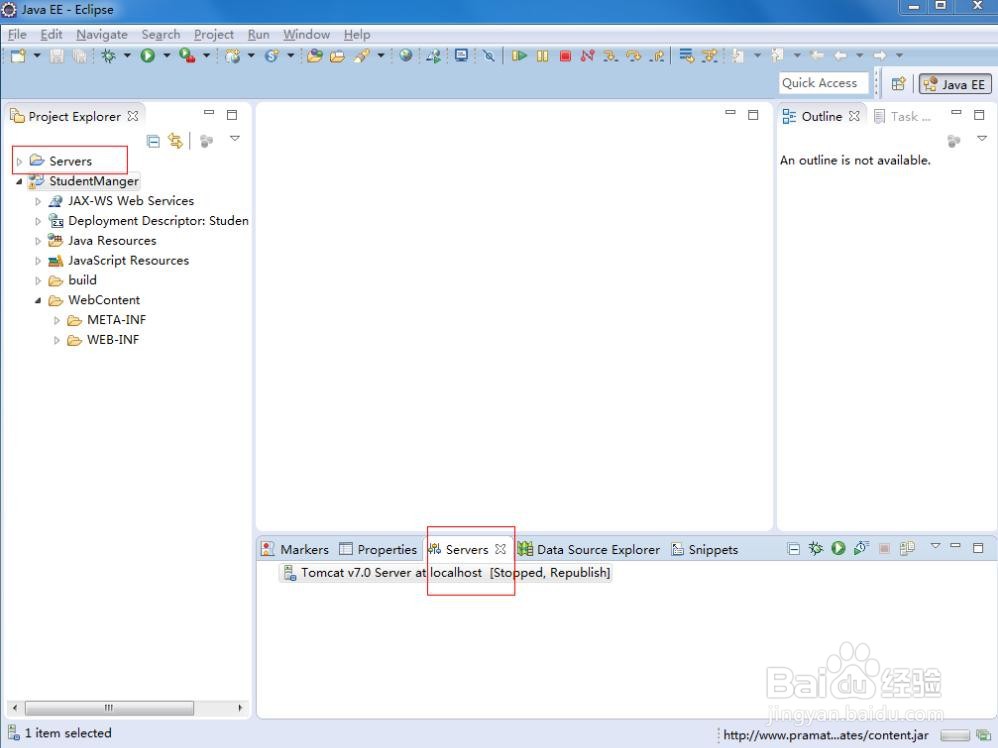
Task: Click the Publish to server icon
Action: pos(907,548)
